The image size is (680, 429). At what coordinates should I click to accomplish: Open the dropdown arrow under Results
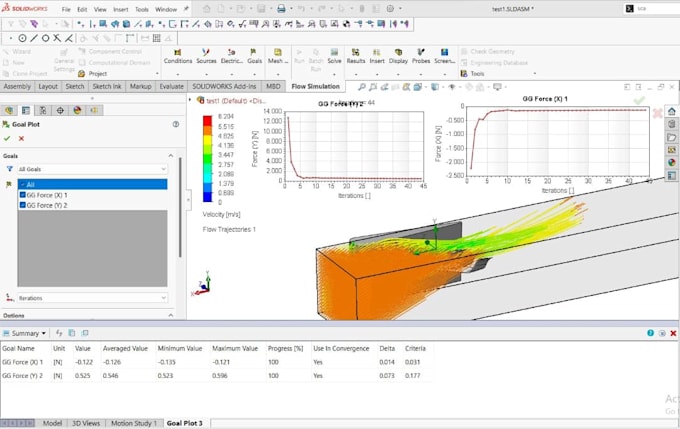pyautogui.click(x=356, y=74)
